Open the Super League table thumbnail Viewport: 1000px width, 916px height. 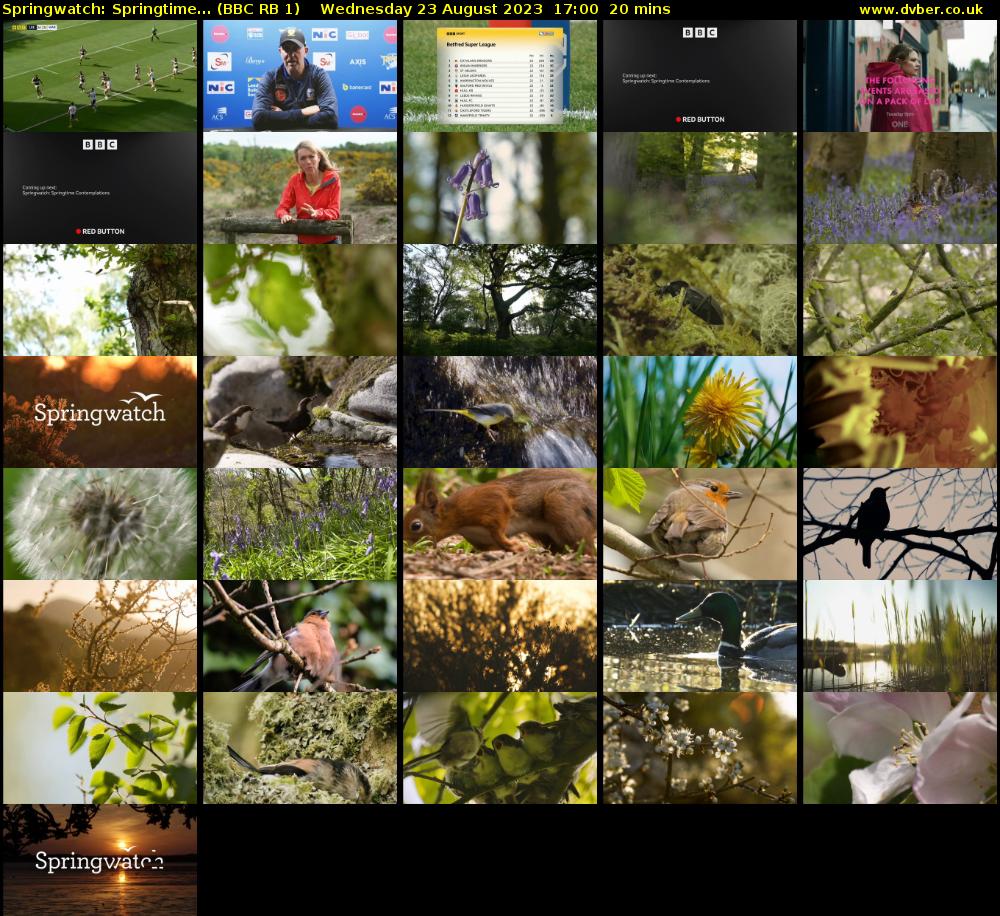coord(500,76)
